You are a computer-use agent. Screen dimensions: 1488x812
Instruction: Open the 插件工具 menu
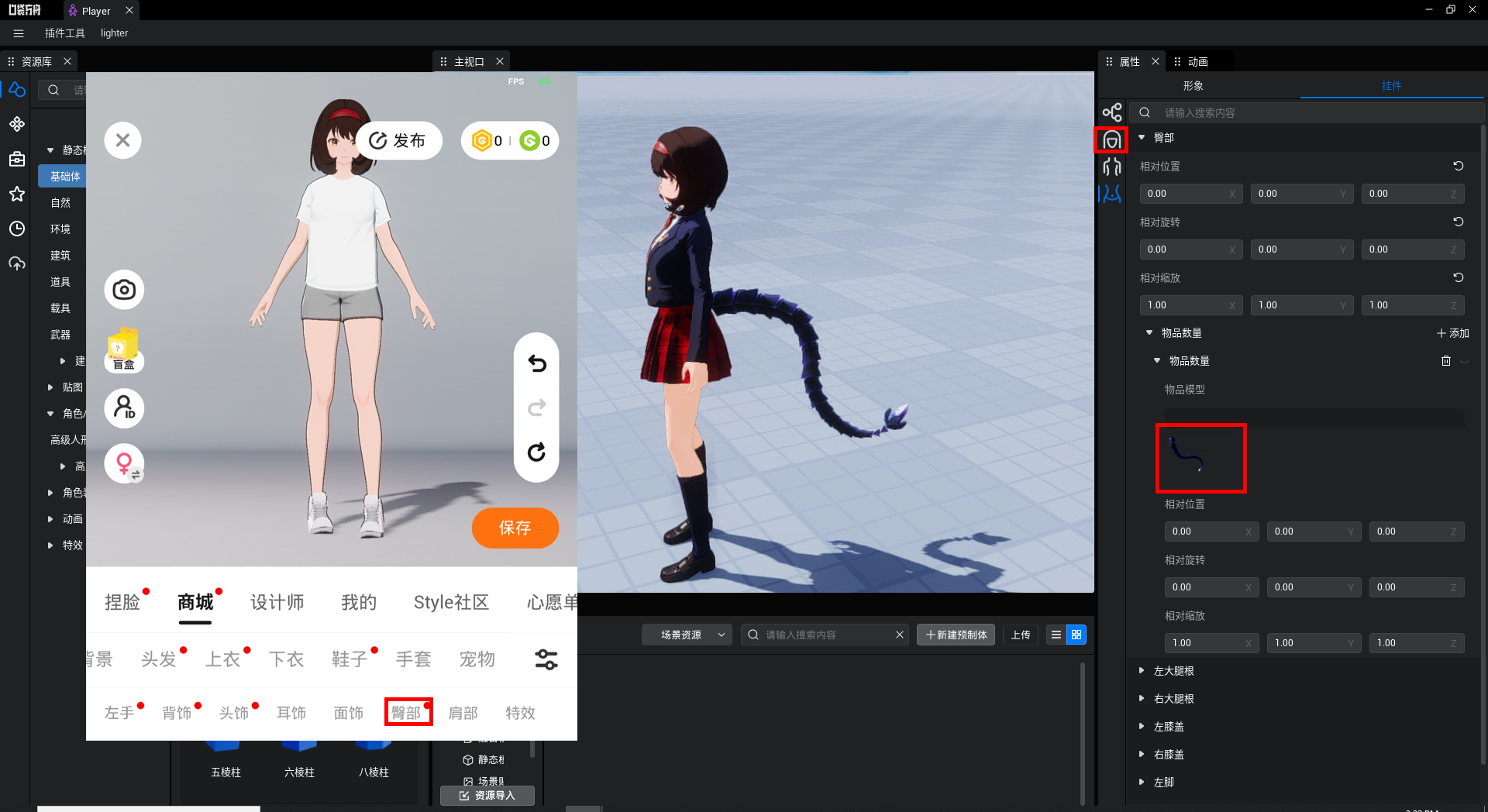click(65, 33)
